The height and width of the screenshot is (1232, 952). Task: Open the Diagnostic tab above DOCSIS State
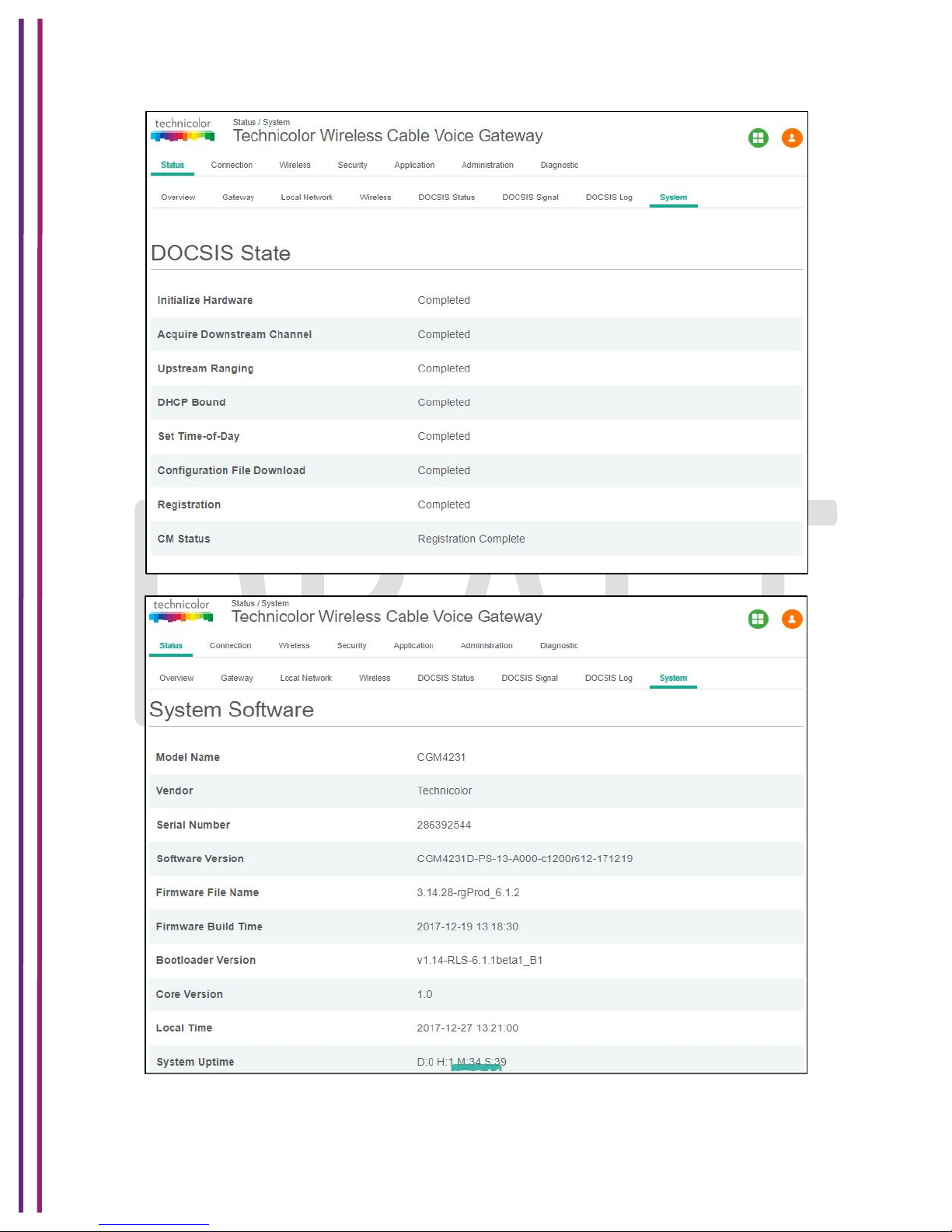(560, 165)
